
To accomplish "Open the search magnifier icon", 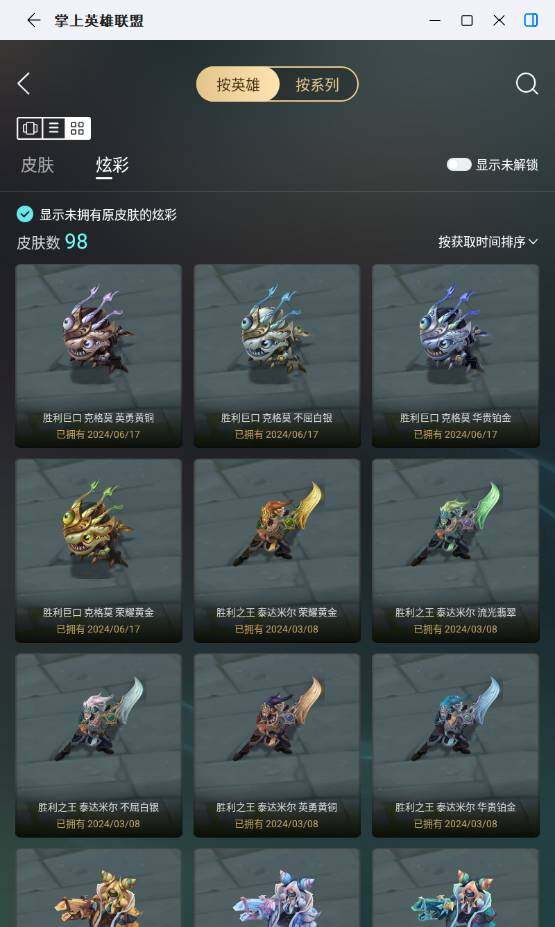I will pyautogui.click(x=526, y=84).
